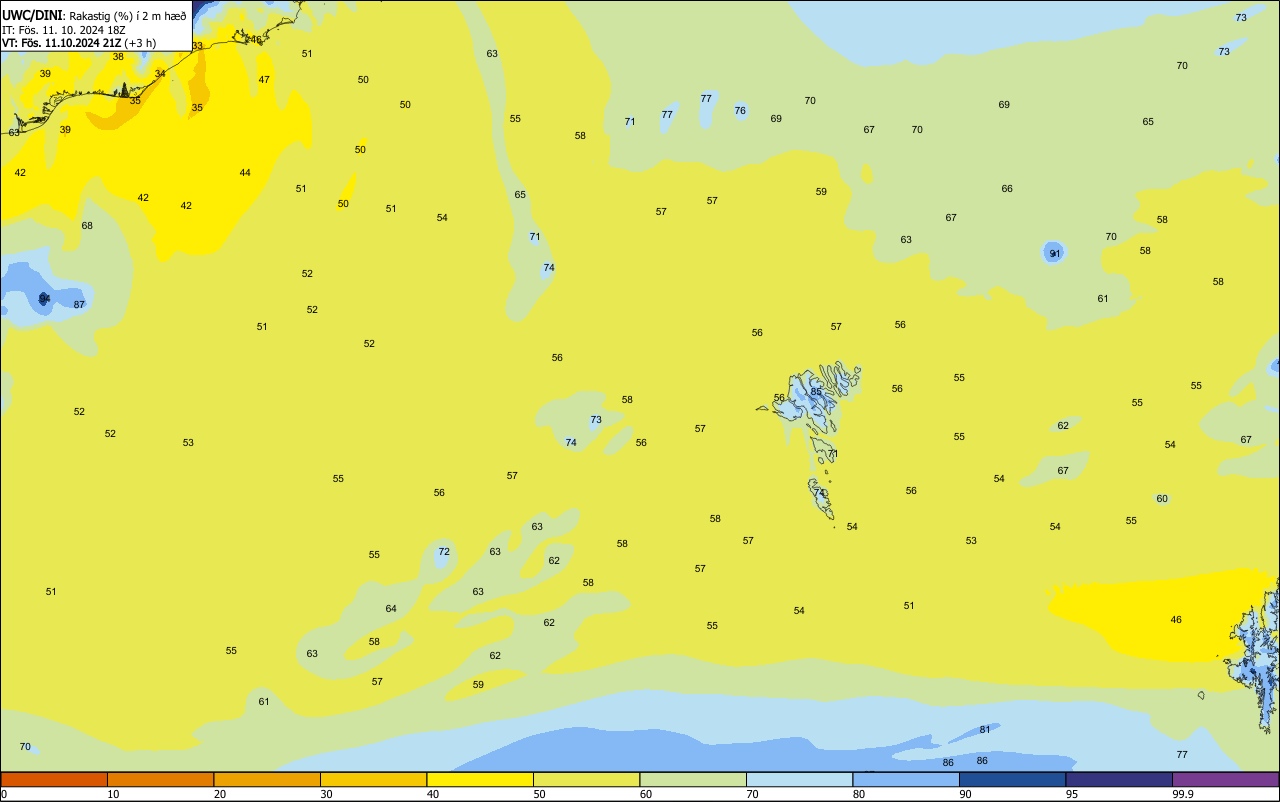The image size is (1280, 802).
Task: Click the humidity value 47 on the map
Action: [x=264, y=79]
